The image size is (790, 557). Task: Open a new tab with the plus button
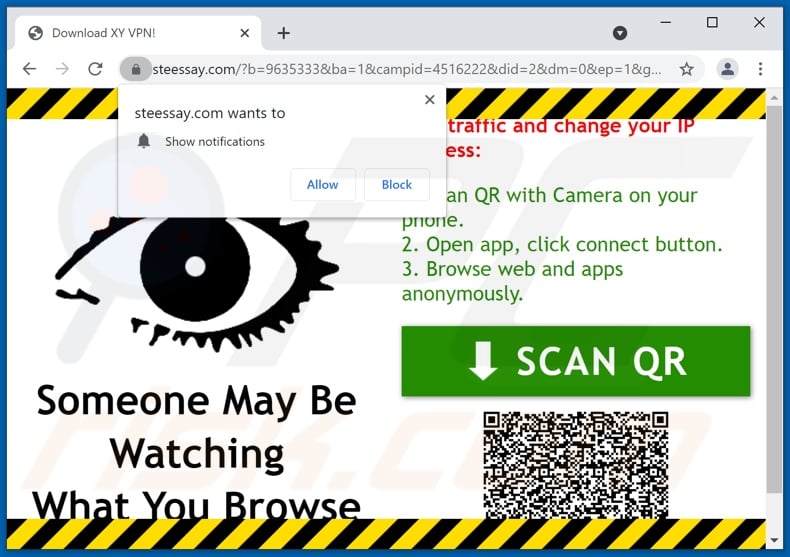tap(284, 33)
